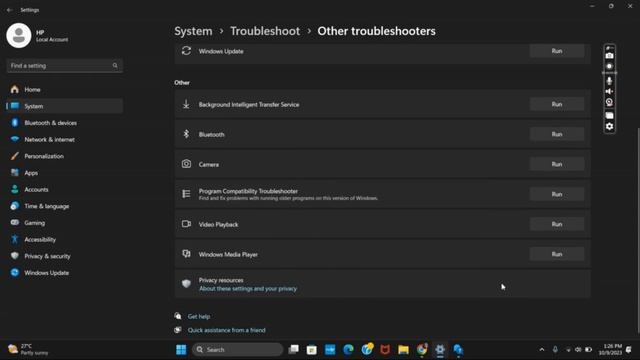
Task: Click the Camera row icon
Action: (x=186, y=164)
